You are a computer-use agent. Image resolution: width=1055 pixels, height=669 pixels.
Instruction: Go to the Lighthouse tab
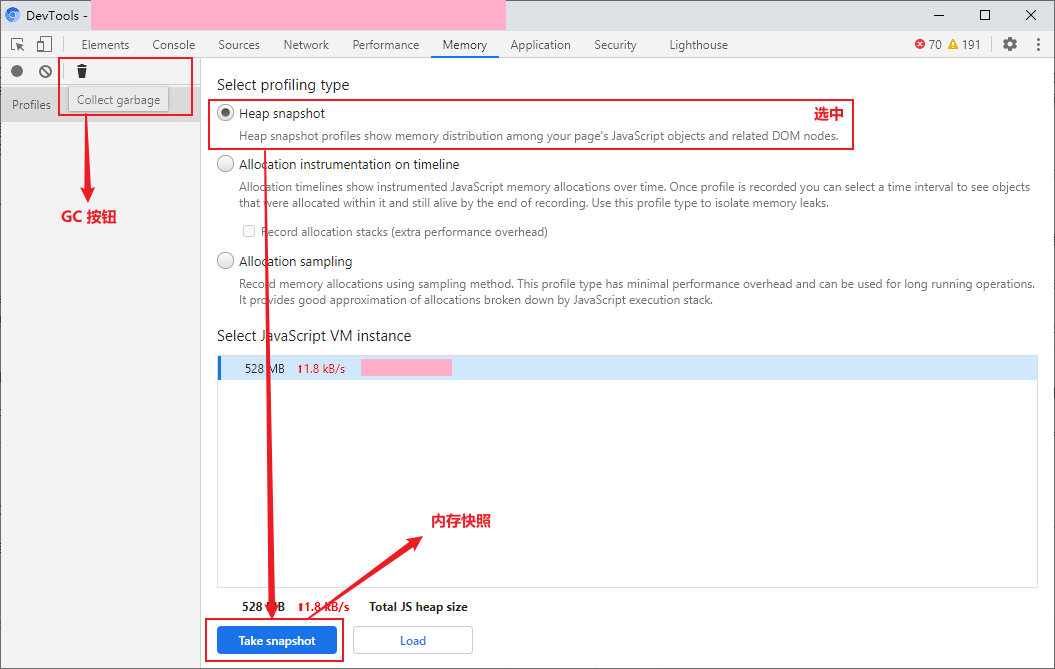coord(698,45)
